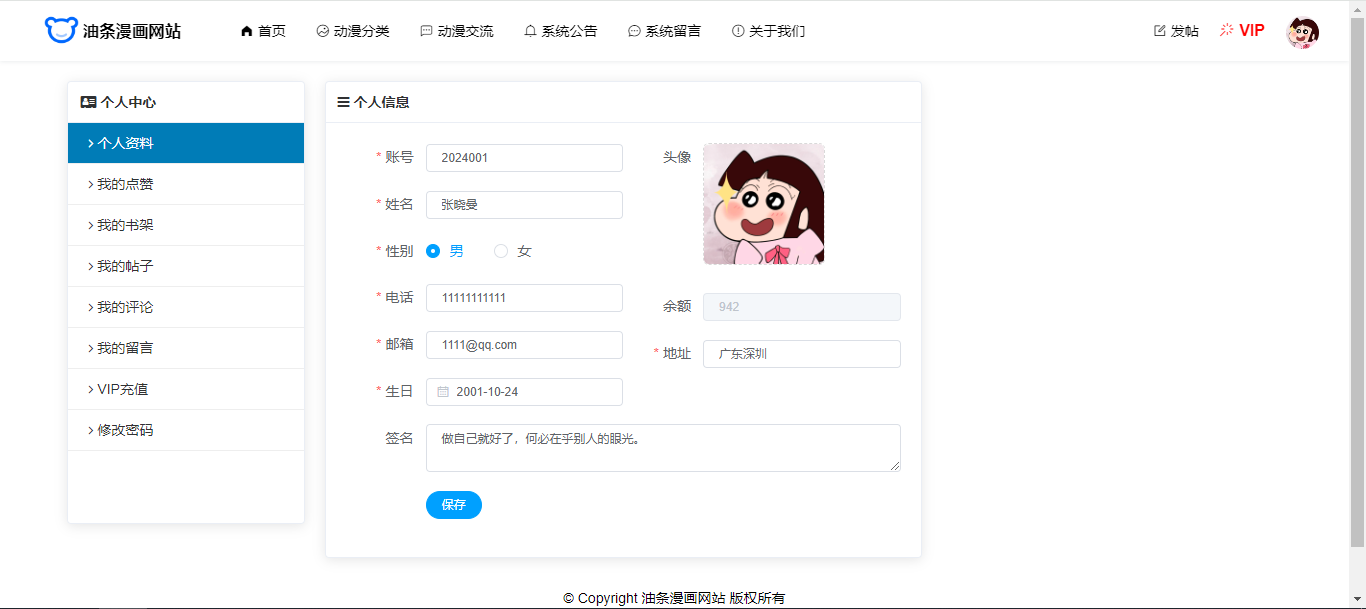Expand the 我的留言 chevron

91,348
